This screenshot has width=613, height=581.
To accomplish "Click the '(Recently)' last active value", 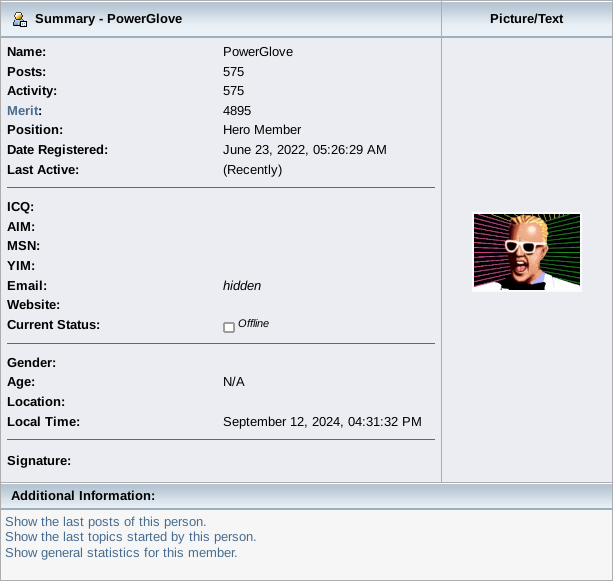I will pyautogui.click(x=253, y=170).
